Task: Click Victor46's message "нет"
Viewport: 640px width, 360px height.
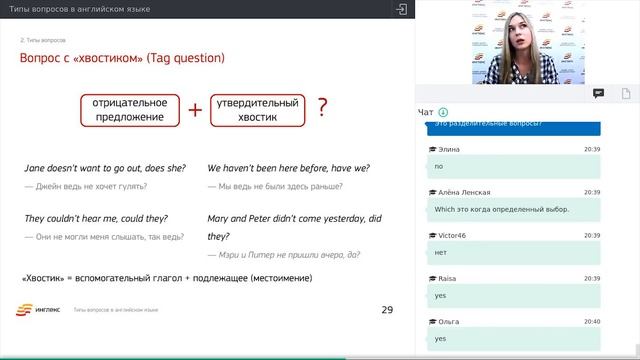Action: 513,253
